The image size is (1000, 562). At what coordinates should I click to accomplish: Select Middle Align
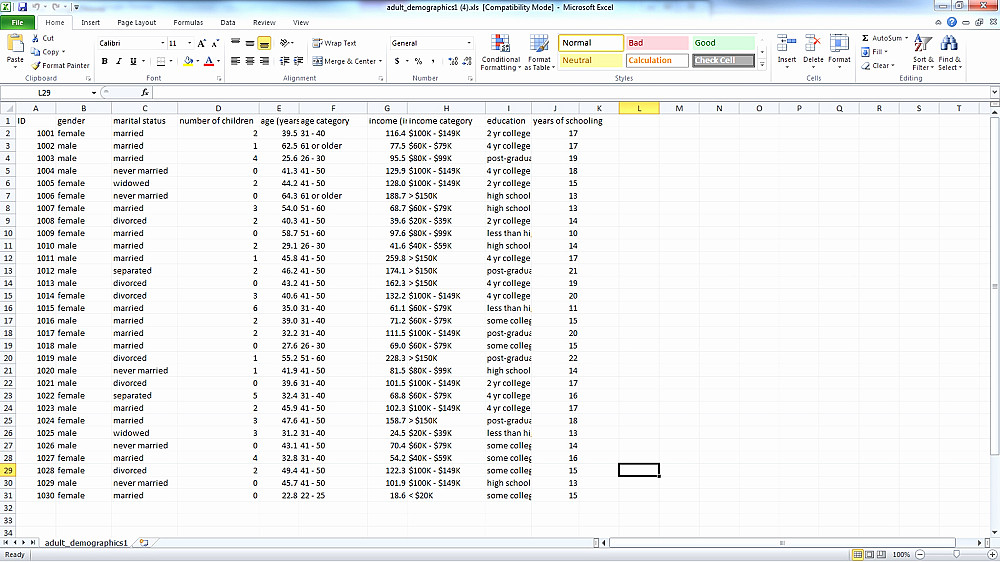pyautogui.click(x=250, y=43)
